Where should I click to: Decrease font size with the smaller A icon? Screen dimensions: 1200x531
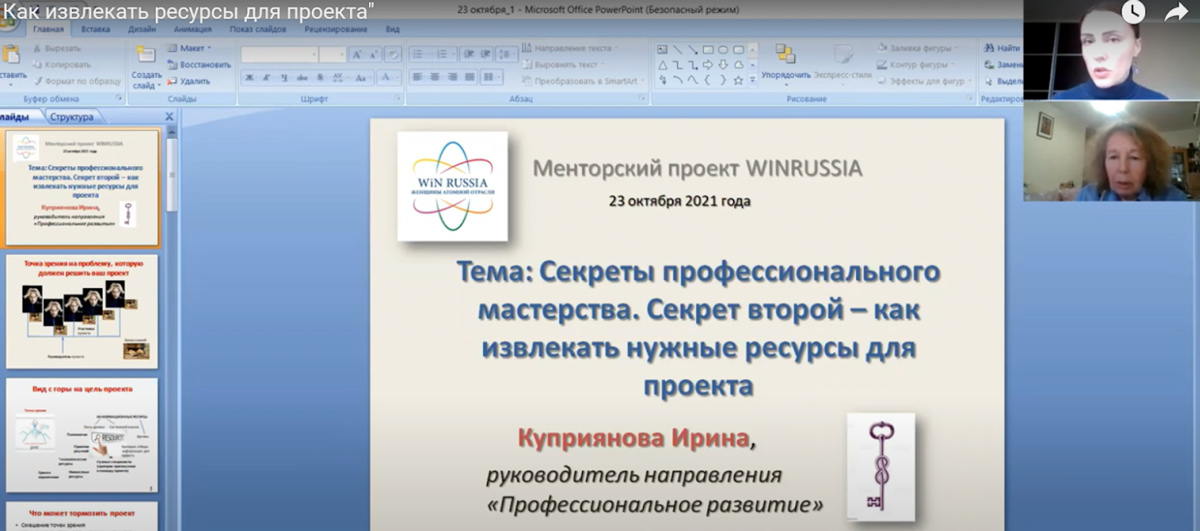[x=374, y=55]
